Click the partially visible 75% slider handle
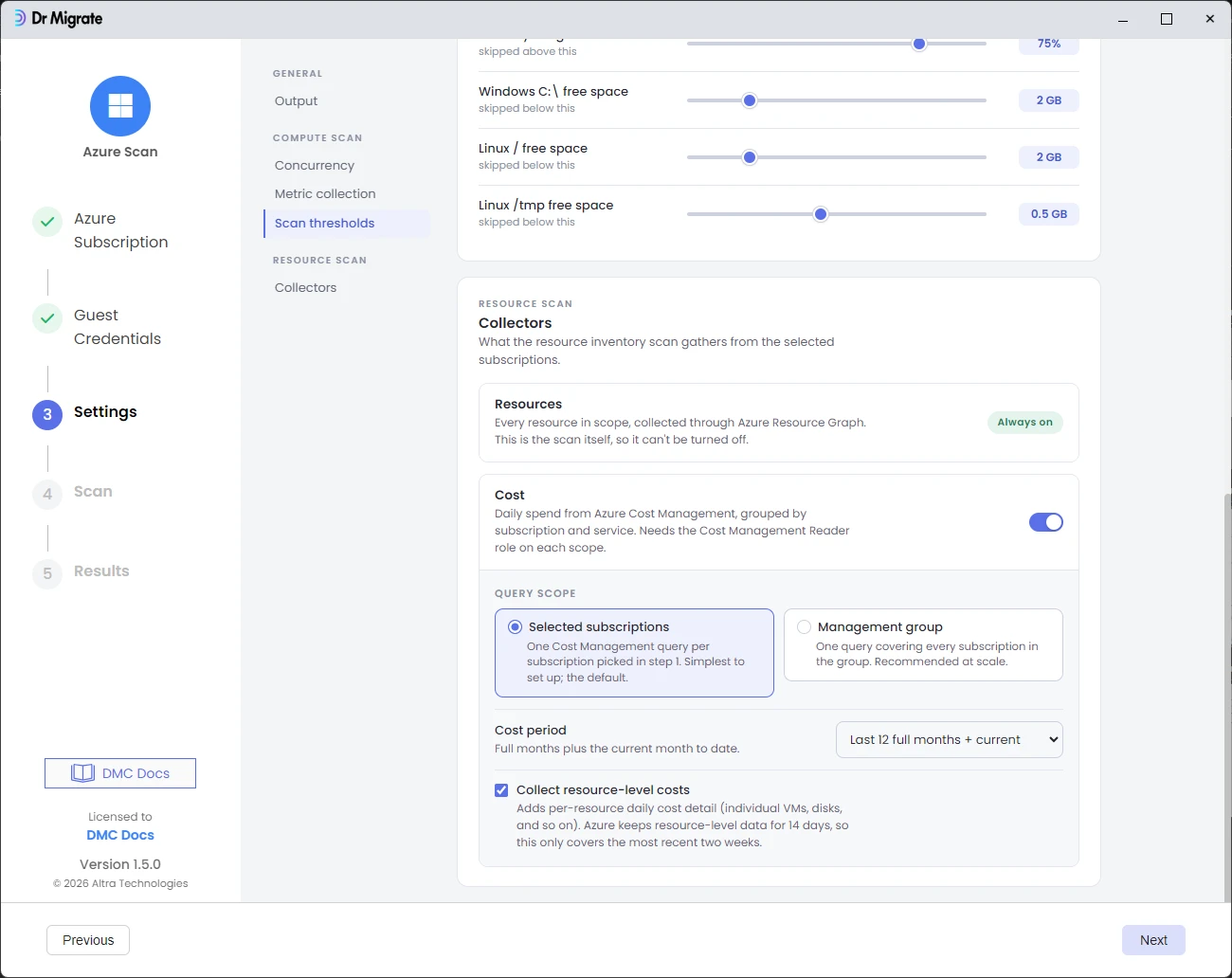 tap(918, 44)
